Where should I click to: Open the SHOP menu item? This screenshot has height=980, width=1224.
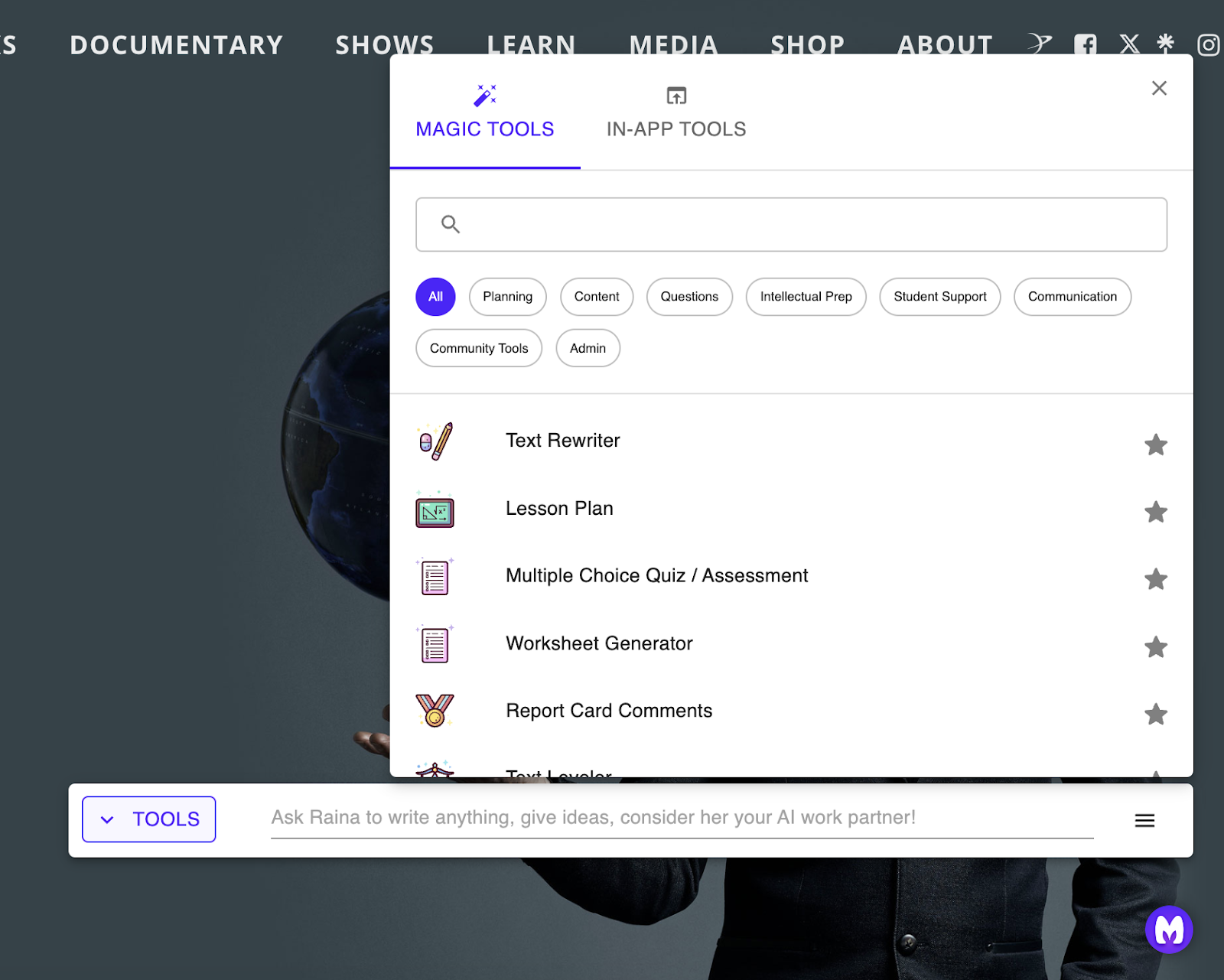point(807,44)
